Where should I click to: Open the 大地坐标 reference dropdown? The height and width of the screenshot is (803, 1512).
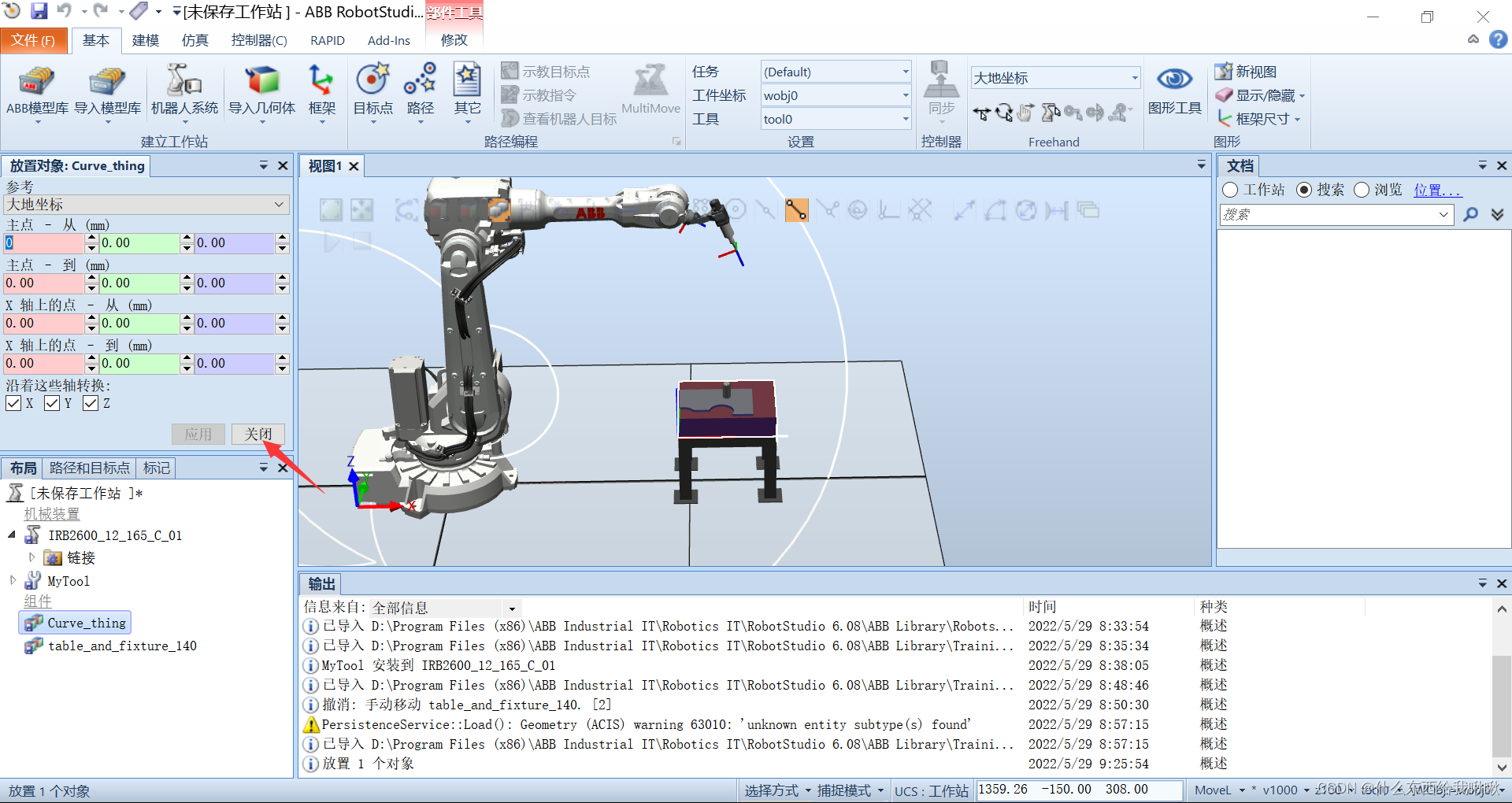point(146,205)
